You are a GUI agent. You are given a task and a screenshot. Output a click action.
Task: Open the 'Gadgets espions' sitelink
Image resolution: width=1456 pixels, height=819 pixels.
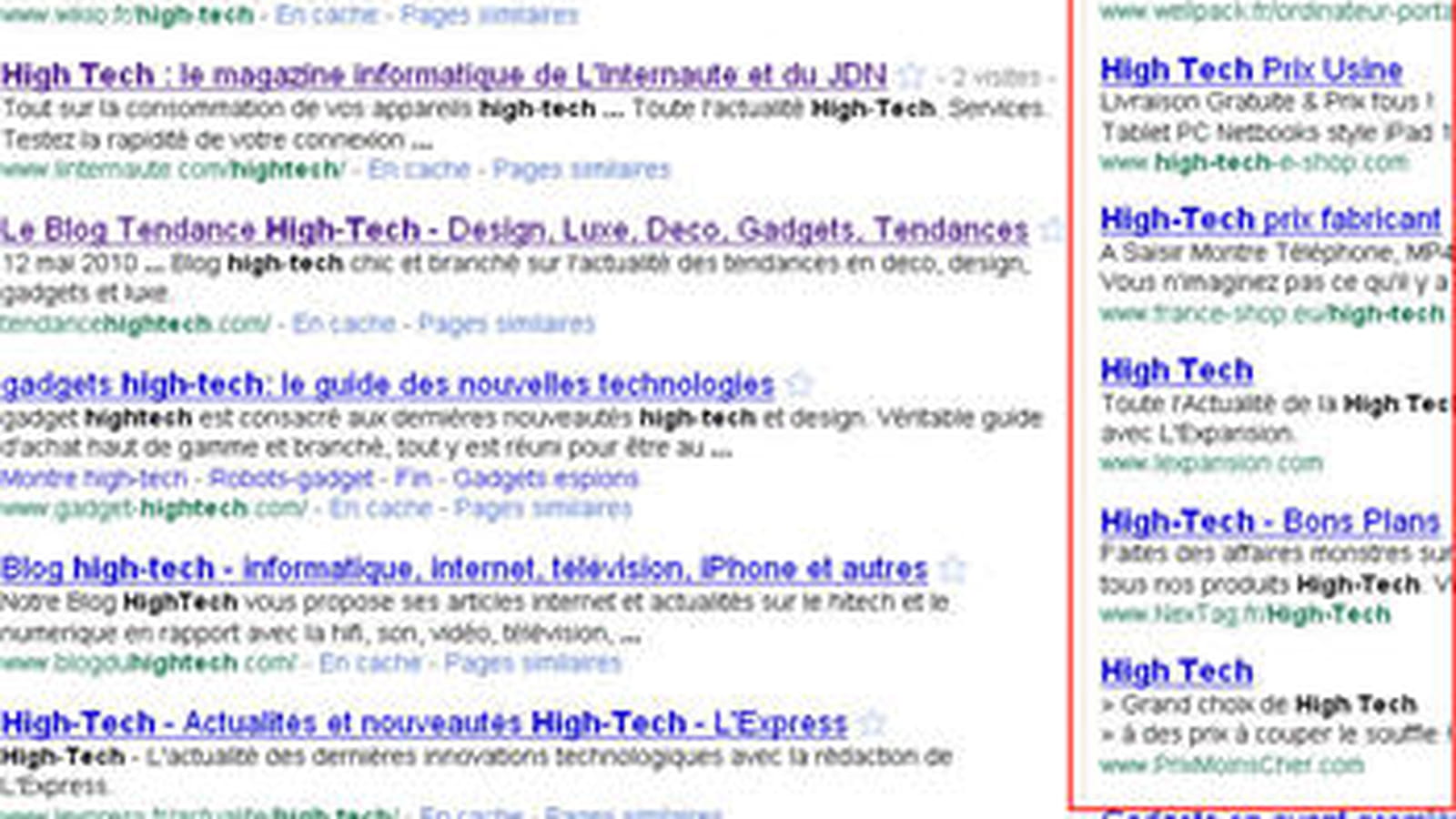546,478
